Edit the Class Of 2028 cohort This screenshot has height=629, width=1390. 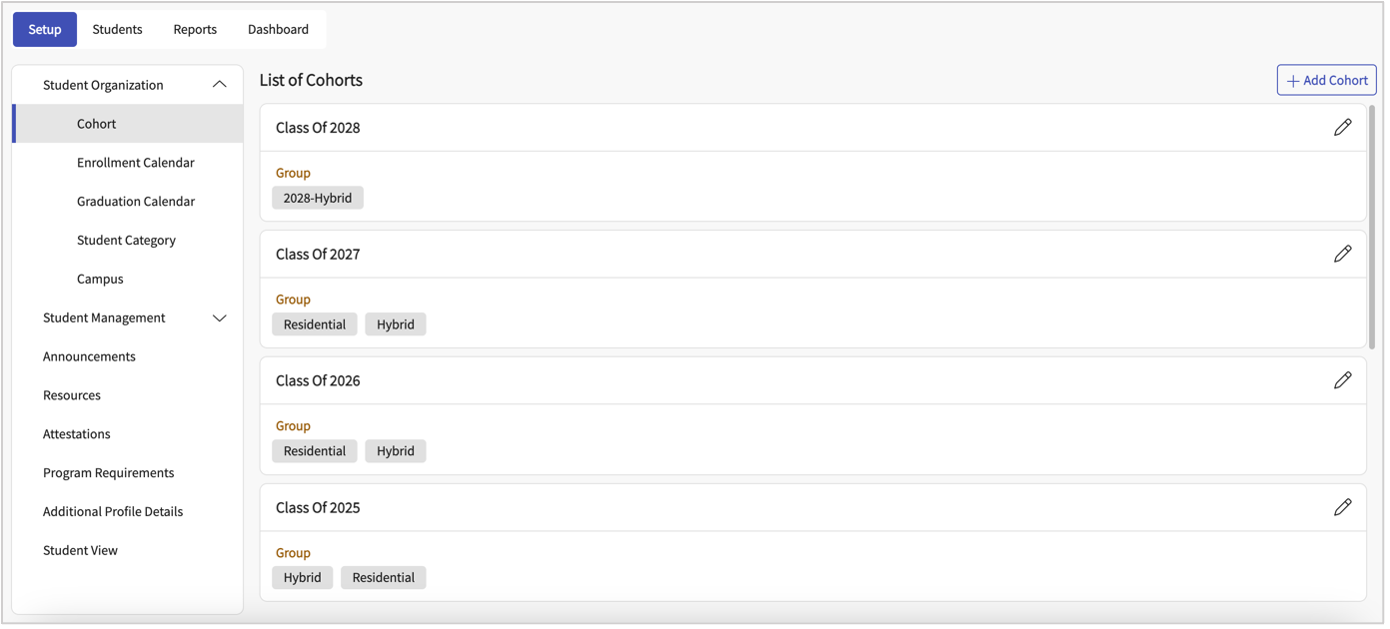(x=1342, y=127)
